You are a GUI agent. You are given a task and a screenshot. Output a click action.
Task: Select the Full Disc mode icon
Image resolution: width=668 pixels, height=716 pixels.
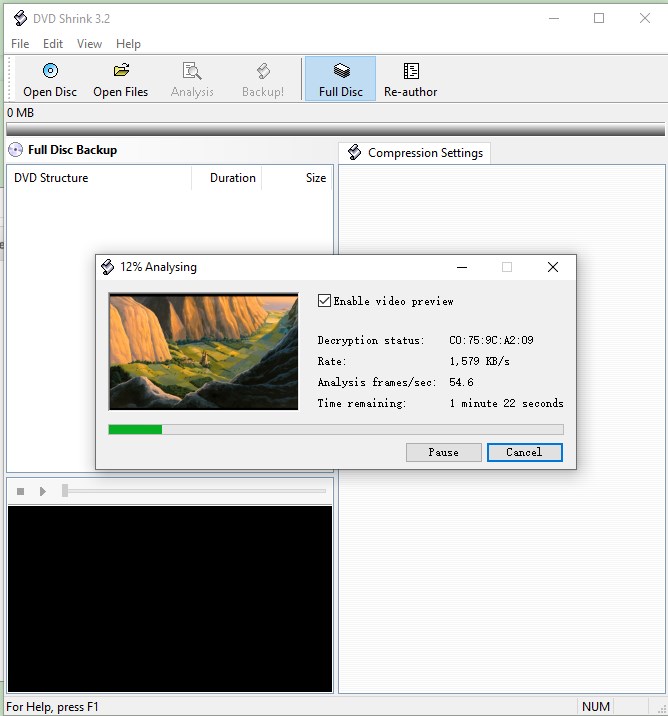coord(341,71)
